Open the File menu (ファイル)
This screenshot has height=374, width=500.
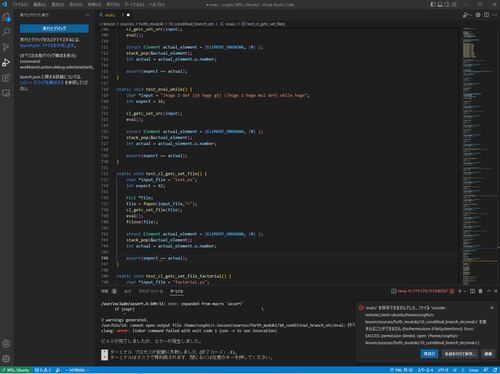point(20,5)
